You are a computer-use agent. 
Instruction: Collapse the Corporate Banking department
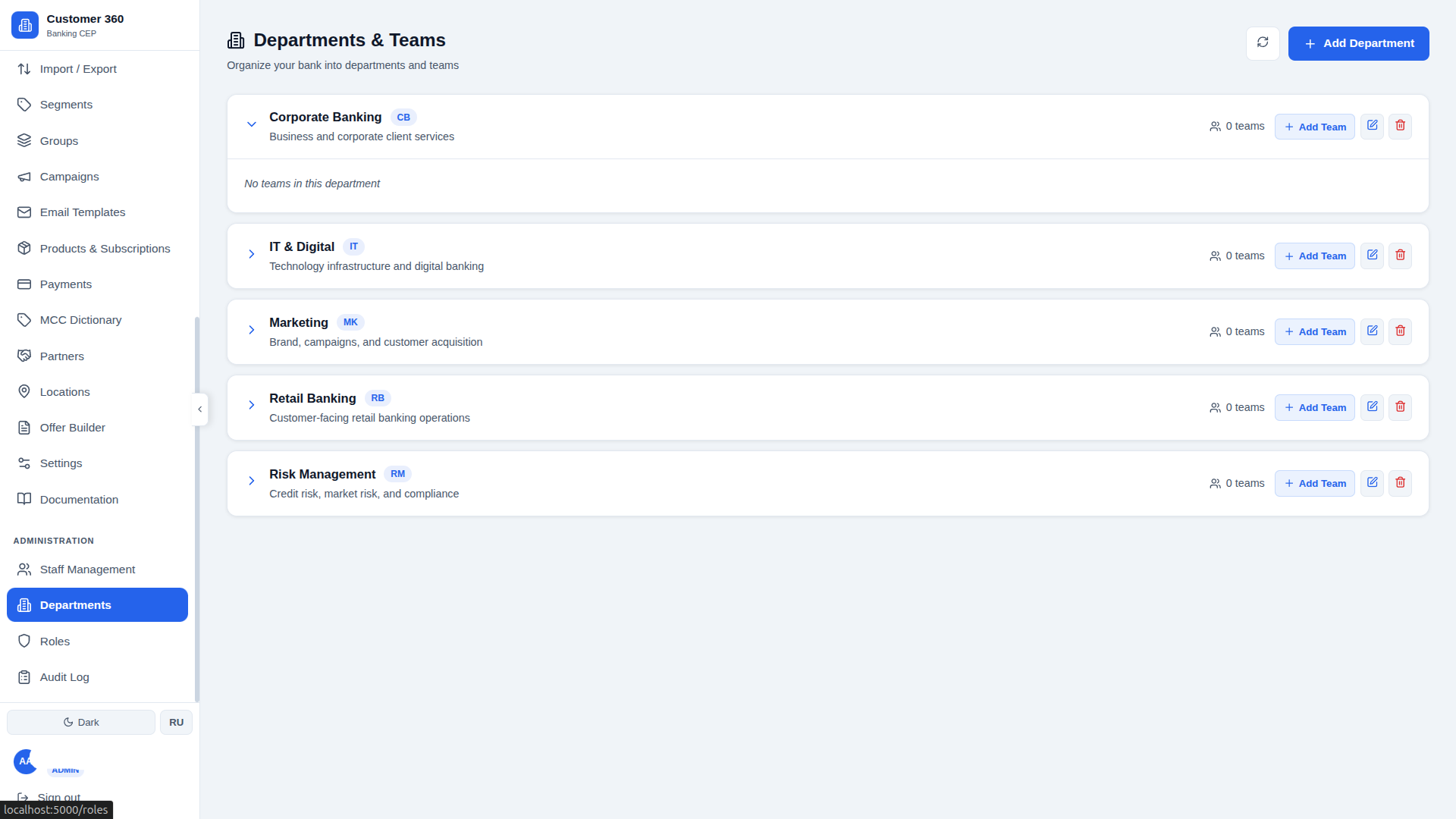[x=251, y=124]
